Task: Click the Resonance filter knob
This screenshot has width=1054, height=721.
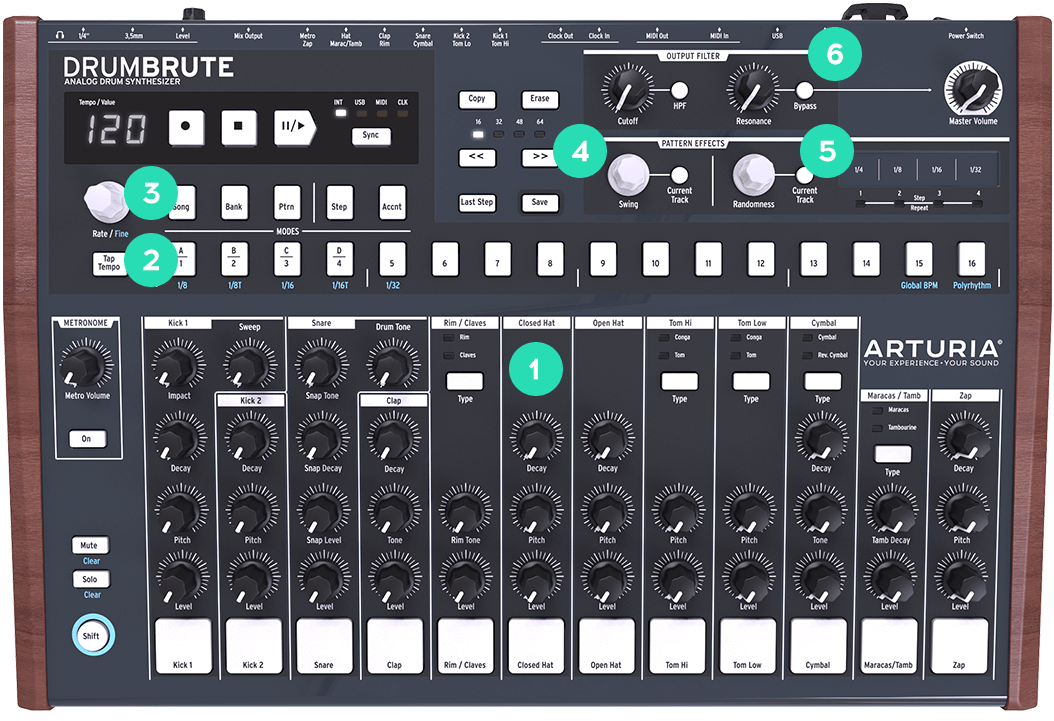Action: pyautogui.click(x=752, y=90)
